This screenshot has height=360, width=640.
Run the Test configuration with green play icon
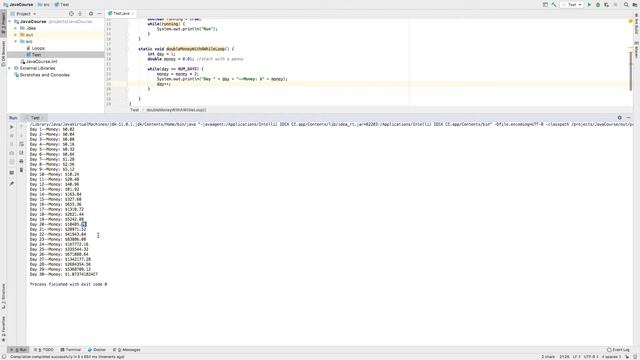pos(589,4)
